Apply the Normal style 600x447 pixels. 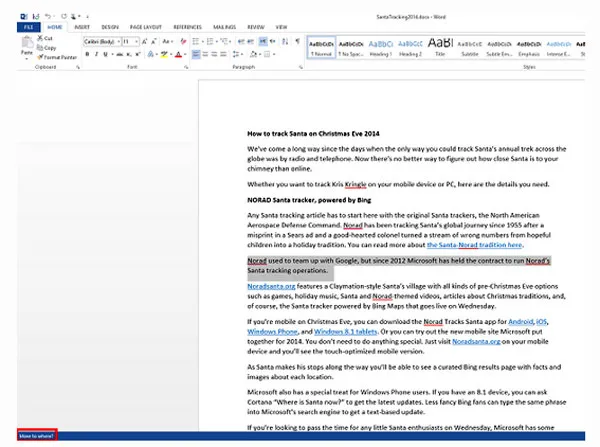click(321, 48)
